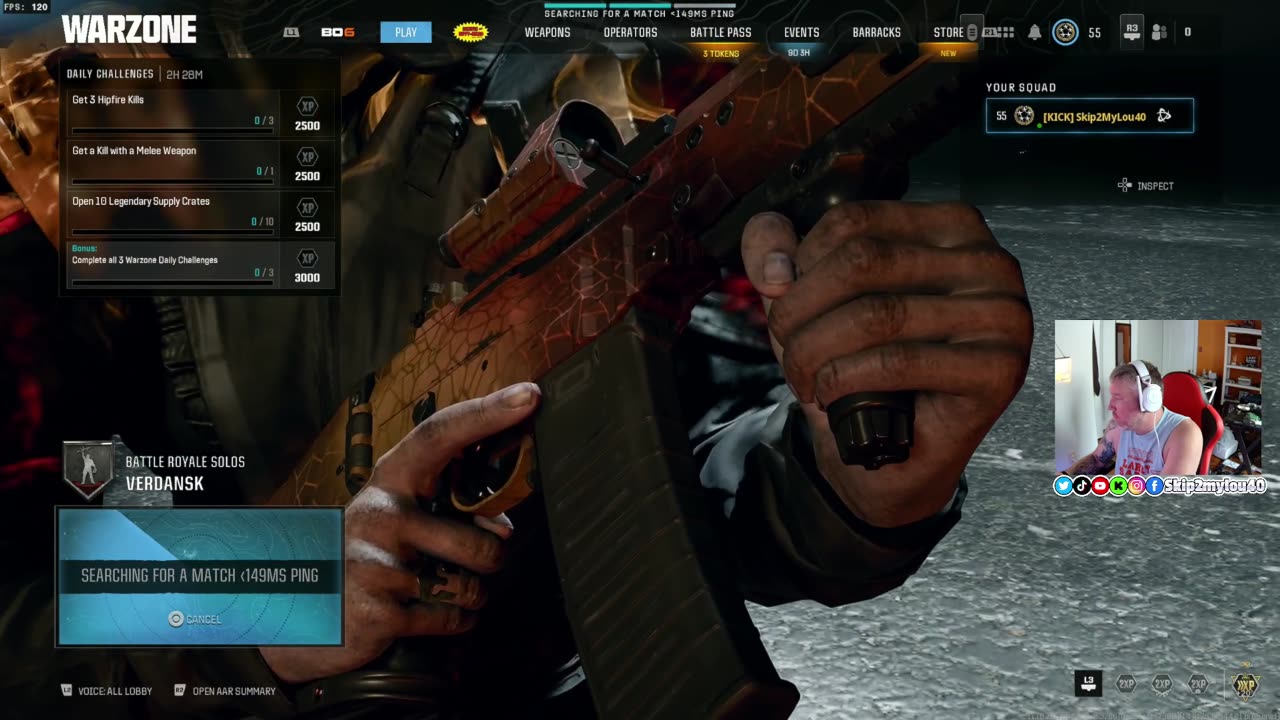Click the top Searching For A Match status
The width and height of the screenshot is (1280, 720).
(x=639, y=13)
